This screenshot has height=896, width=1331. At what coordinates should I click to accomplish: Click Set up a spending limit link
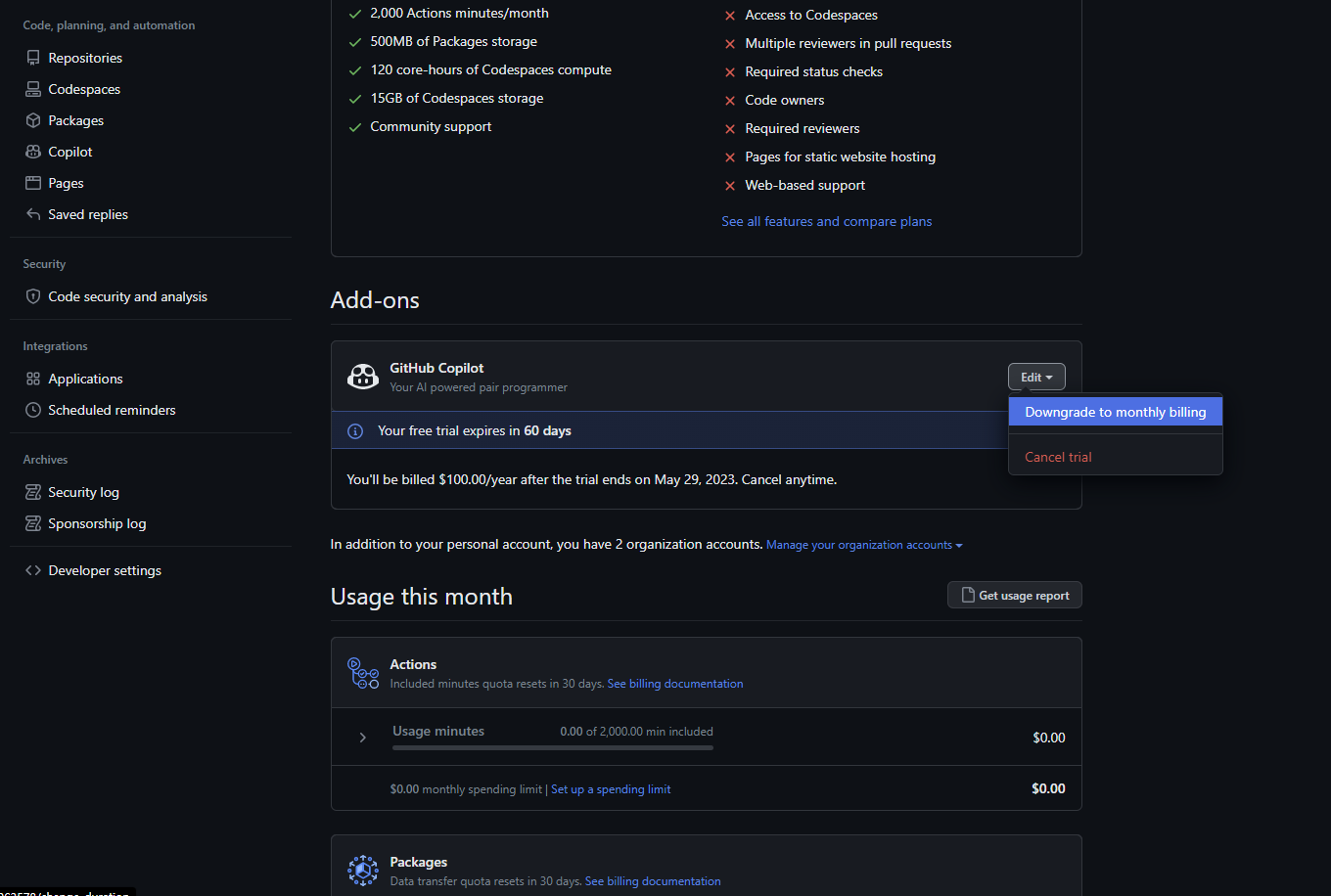point(611,789)
